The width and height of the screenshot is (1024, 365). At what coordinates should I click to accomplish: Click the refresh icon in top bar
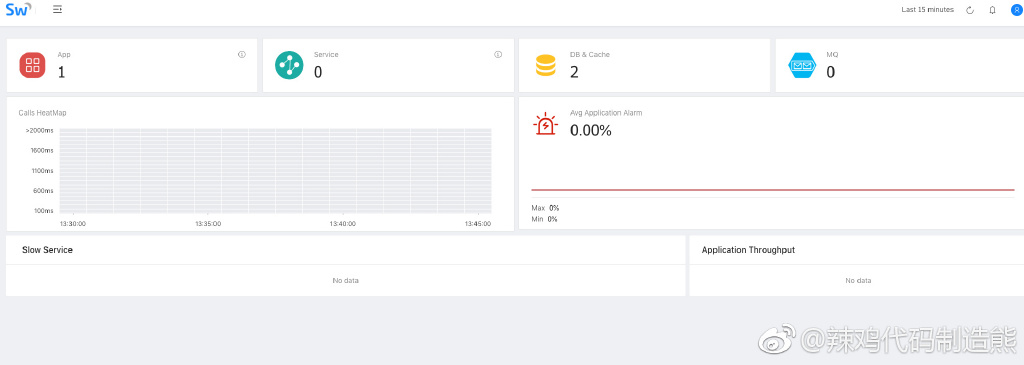click(x=970, y=10)
